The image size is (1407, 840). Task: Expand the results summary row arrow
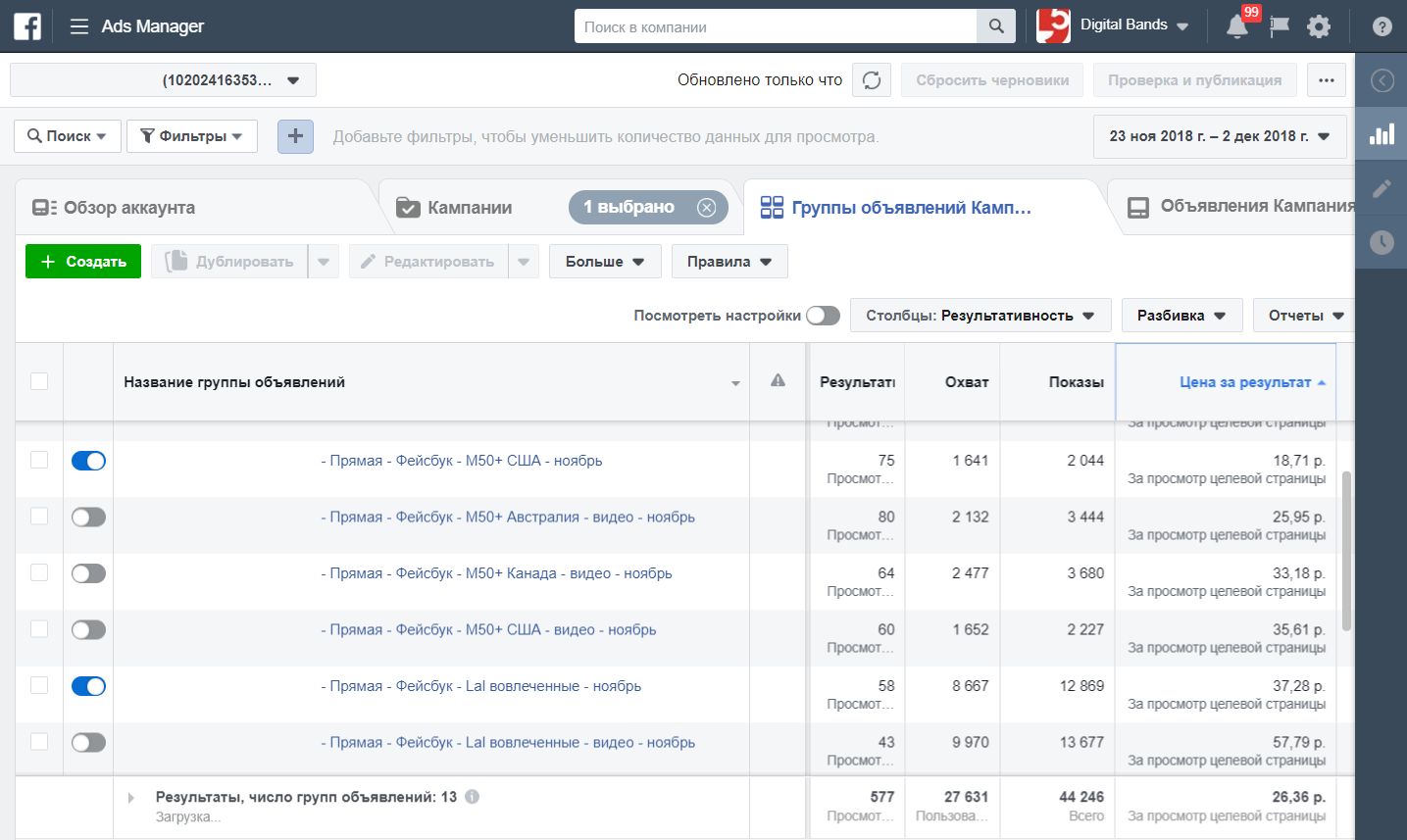point(131,798)
